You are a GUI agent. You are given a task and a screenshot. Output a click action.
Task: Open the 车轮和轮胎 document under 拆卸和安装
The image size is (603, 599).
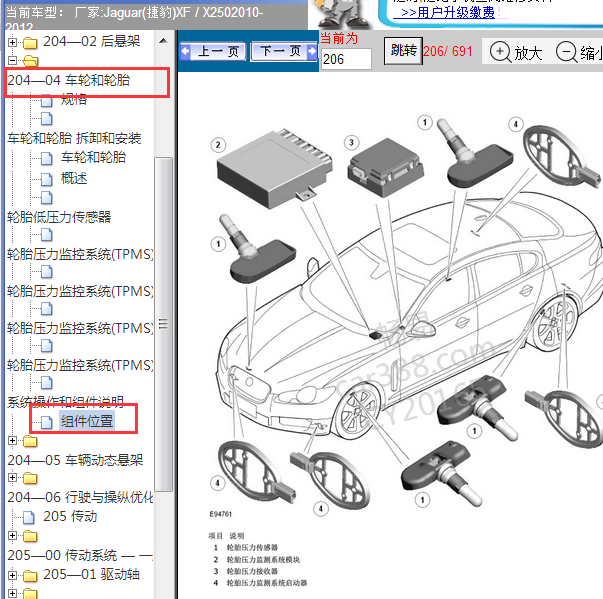click(93, 157)
